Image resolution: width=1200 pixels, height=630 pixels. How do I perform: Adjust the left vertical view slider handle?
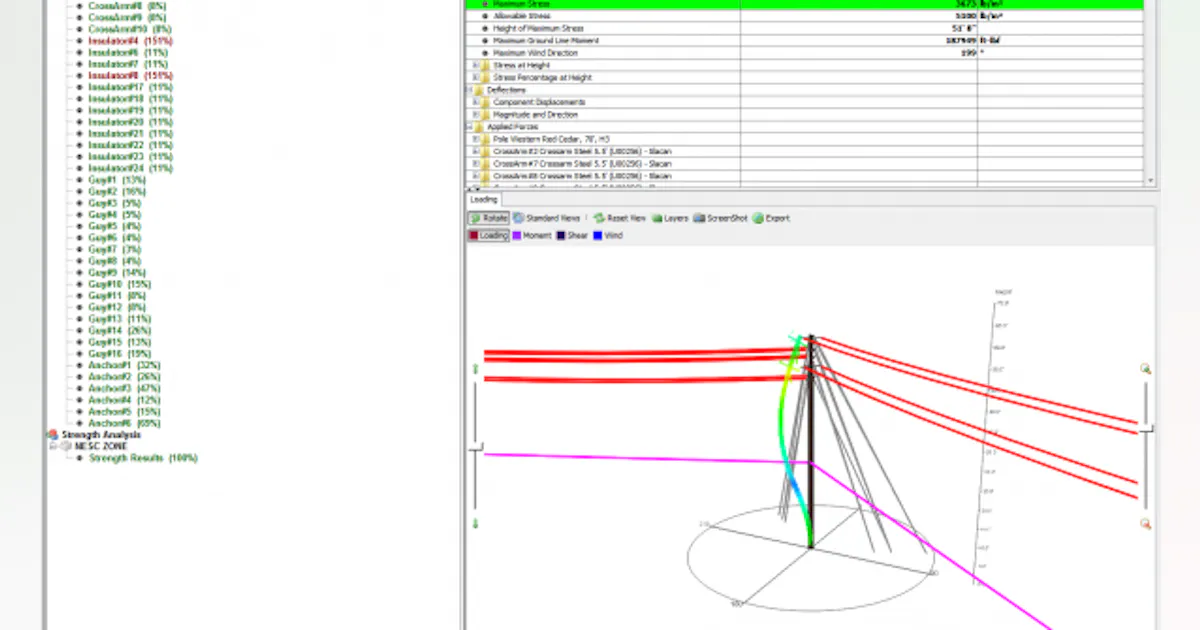(x=477, y=447)
